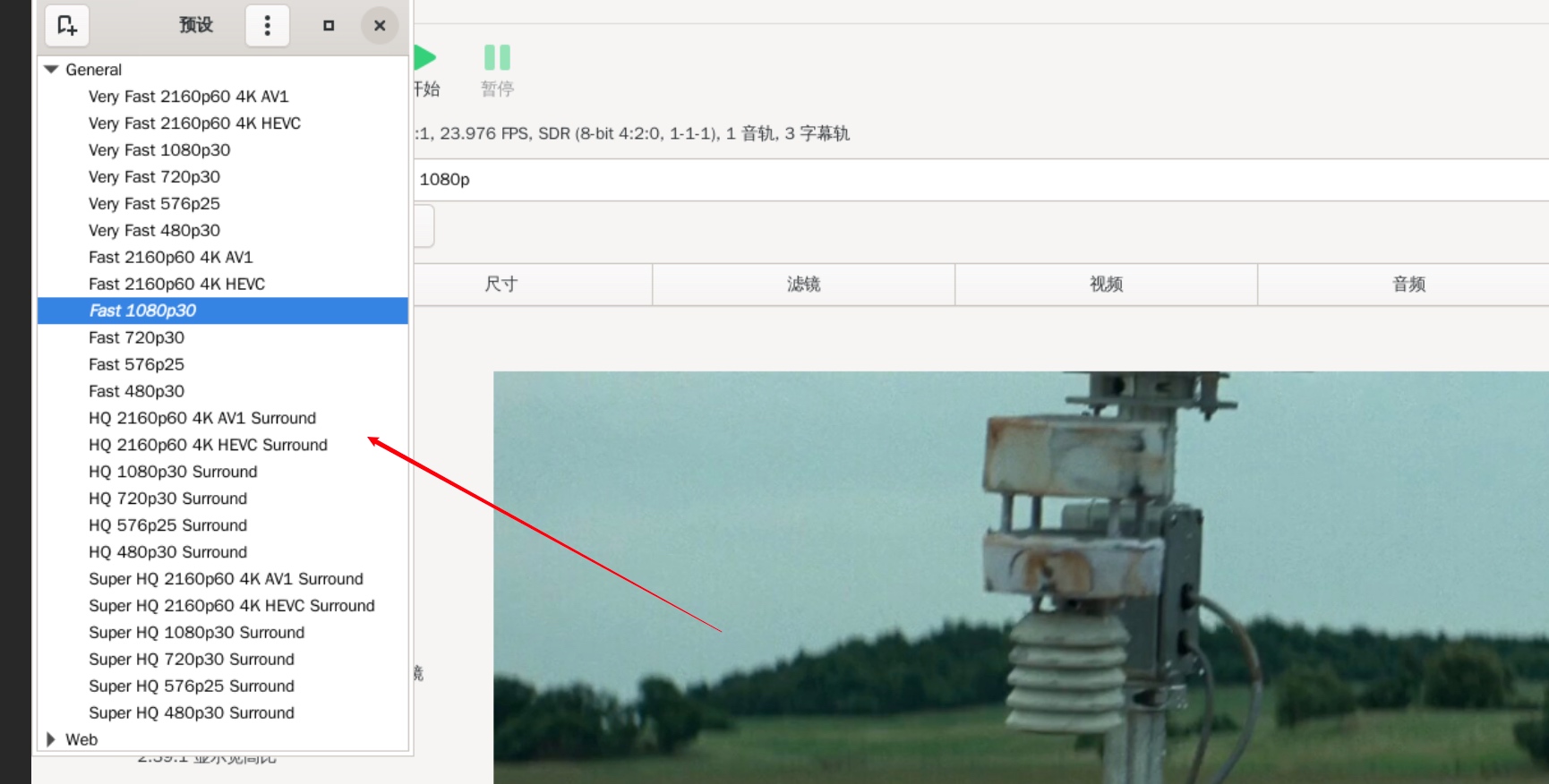Click the title field containing 1080p
This screenshot has width=1549, height=784.
[x=980, y=180]
